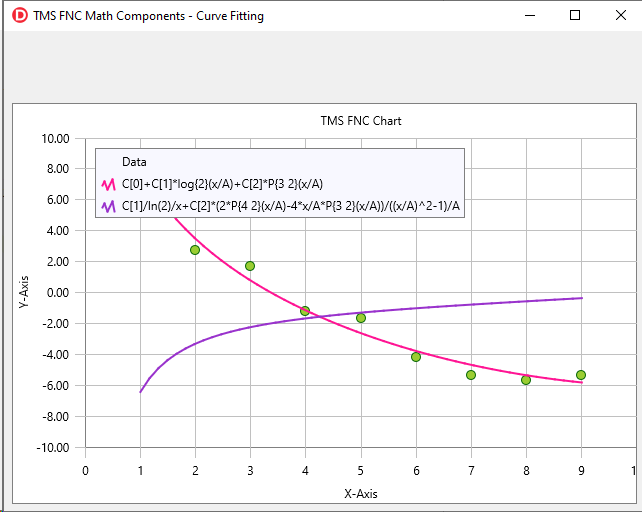Click the 0.00 label on Y axis

point(58,292)
